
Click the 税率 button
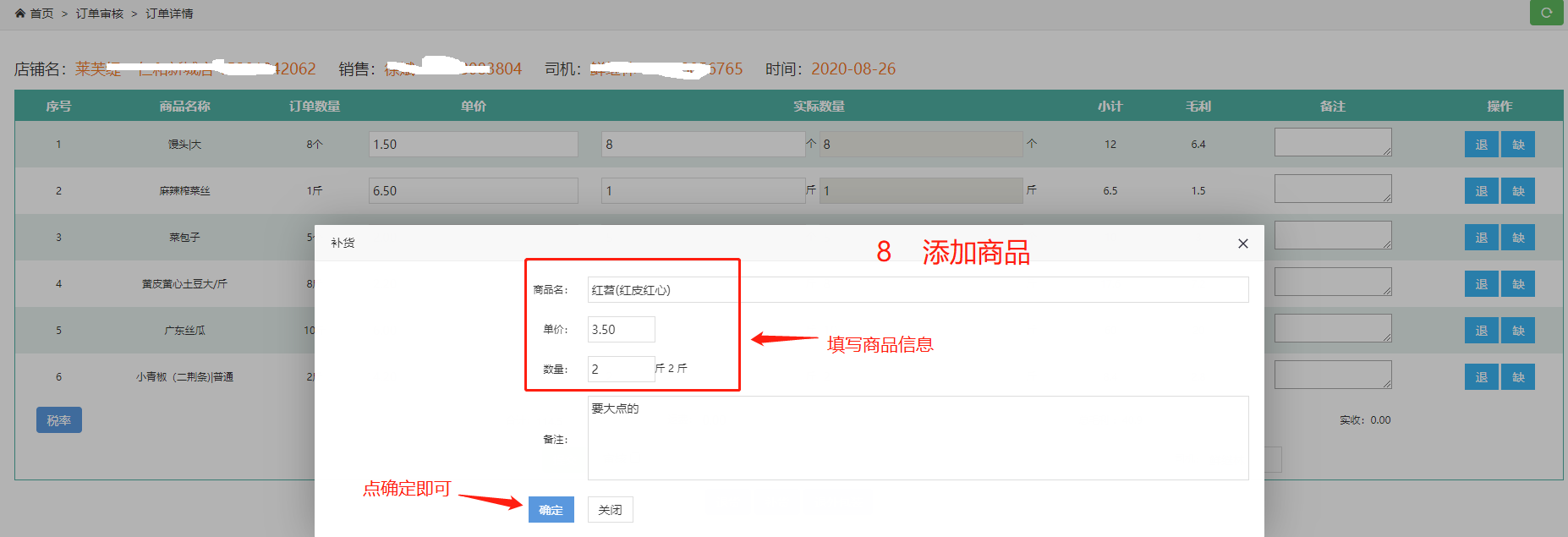coord(58,420)
